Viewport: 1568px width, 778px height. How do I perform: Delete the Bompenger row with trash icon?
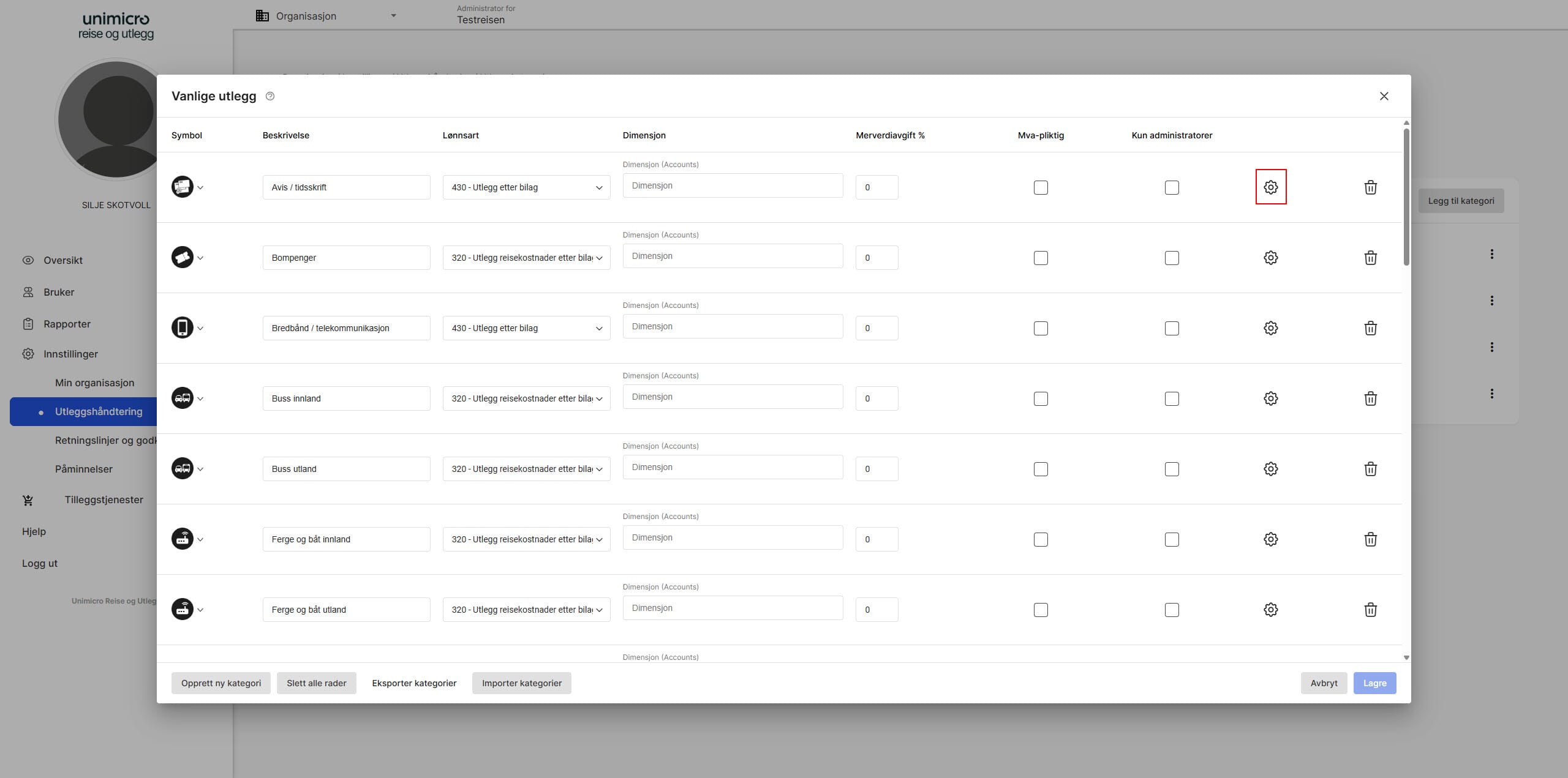click(x=1370, y=258)
